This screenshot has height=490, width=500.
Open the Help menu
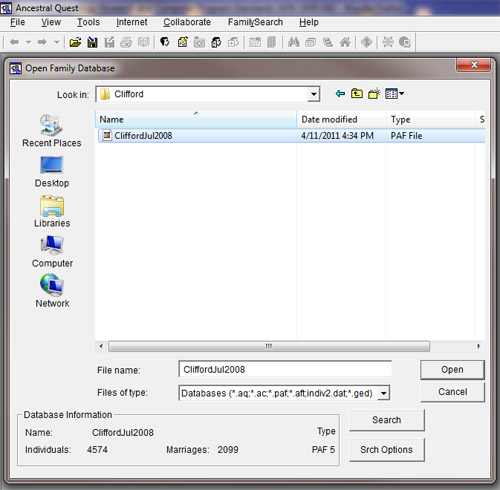click(309, 22)
